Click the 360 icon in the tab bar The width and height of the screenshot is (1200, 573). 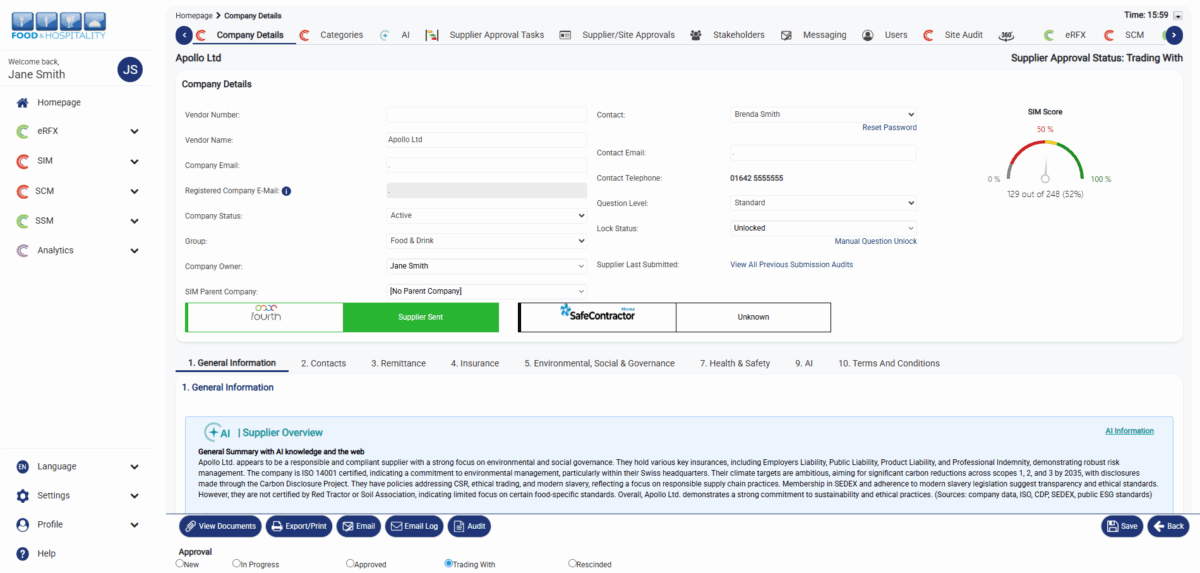(1007, 35)
